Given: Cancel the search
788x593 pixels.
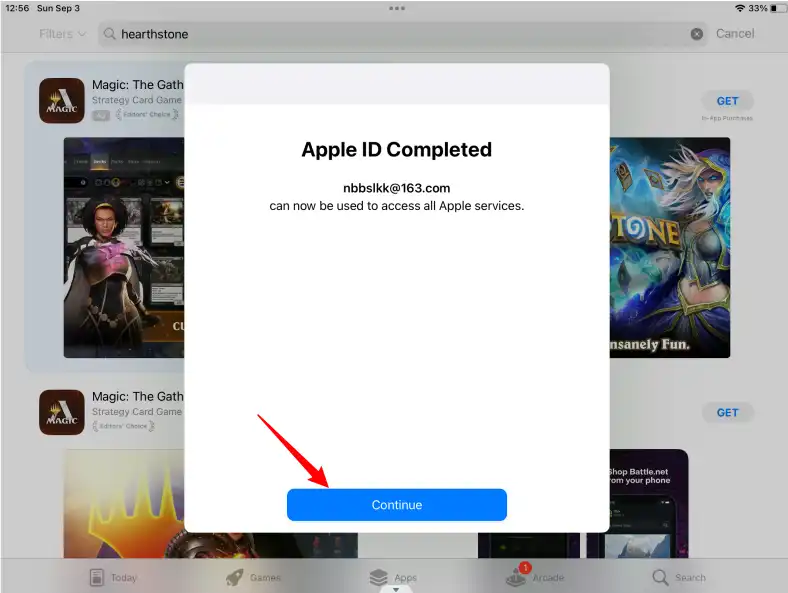Looking at the screenshot, I should click(x=735, y=34).
